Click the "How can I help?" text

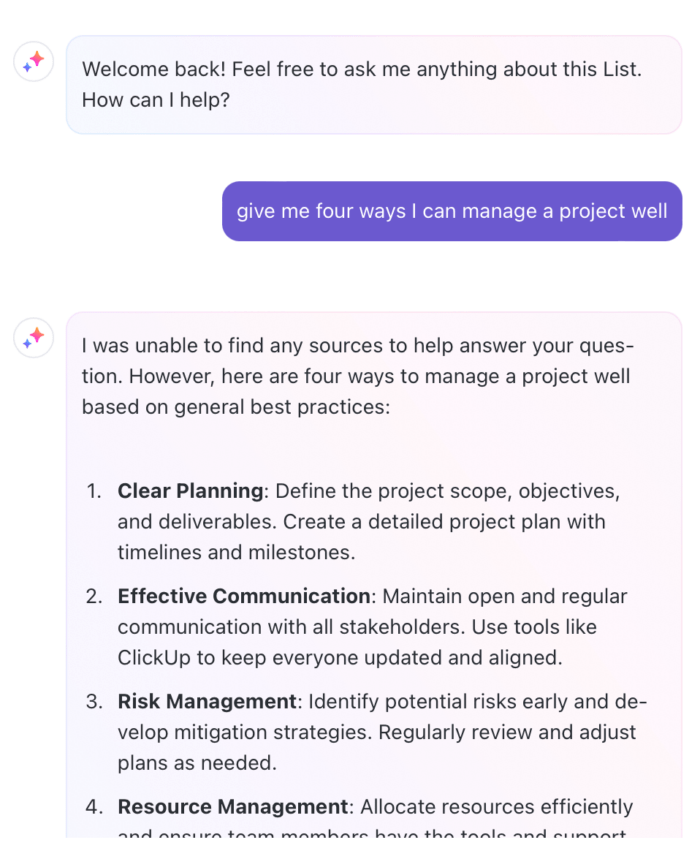(x=156, y=100)
